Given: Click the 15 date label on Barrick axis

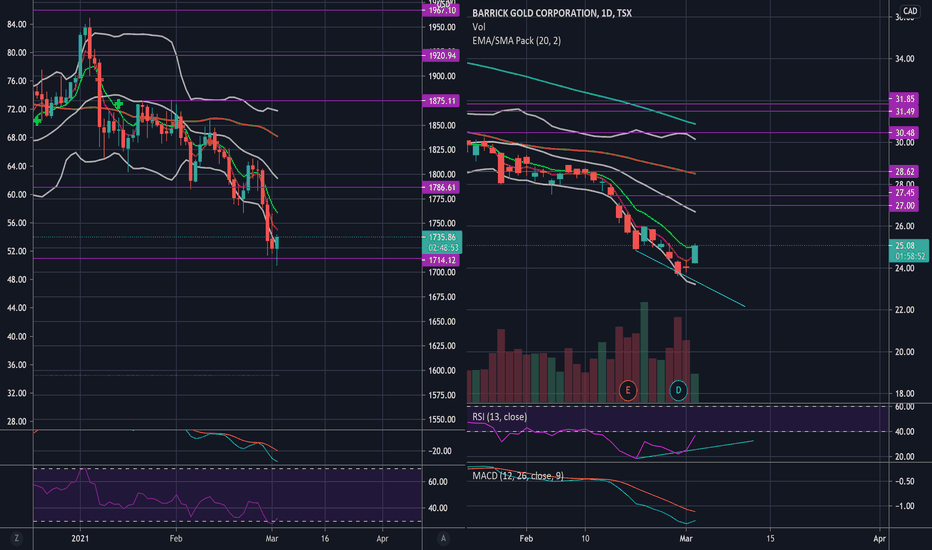Looking at the screenshot, I should [770, 538].
